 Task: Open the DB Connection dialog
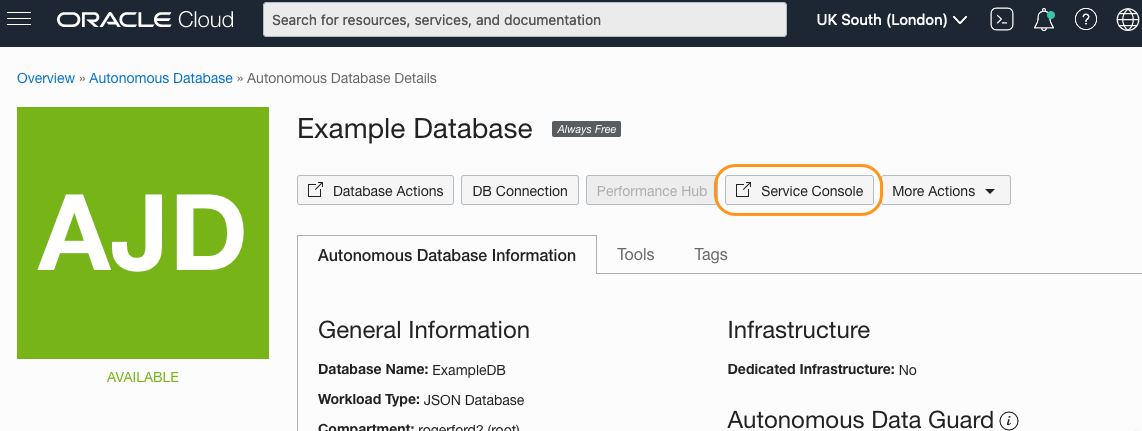tap(519, 191)
